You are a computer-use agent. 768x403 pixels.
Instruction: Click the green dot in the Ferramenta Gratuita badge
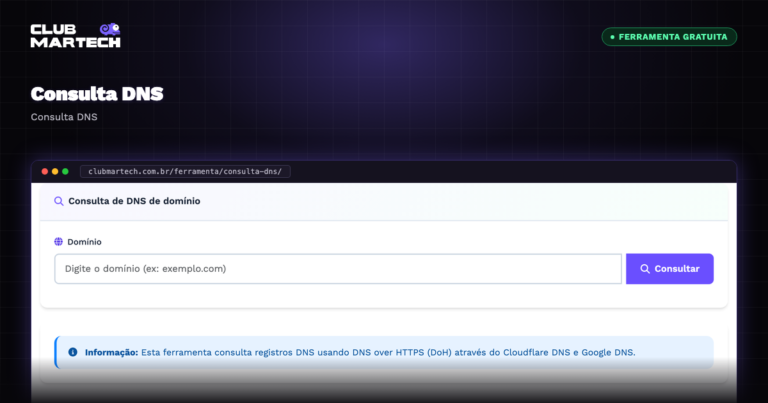coord(612,37)
